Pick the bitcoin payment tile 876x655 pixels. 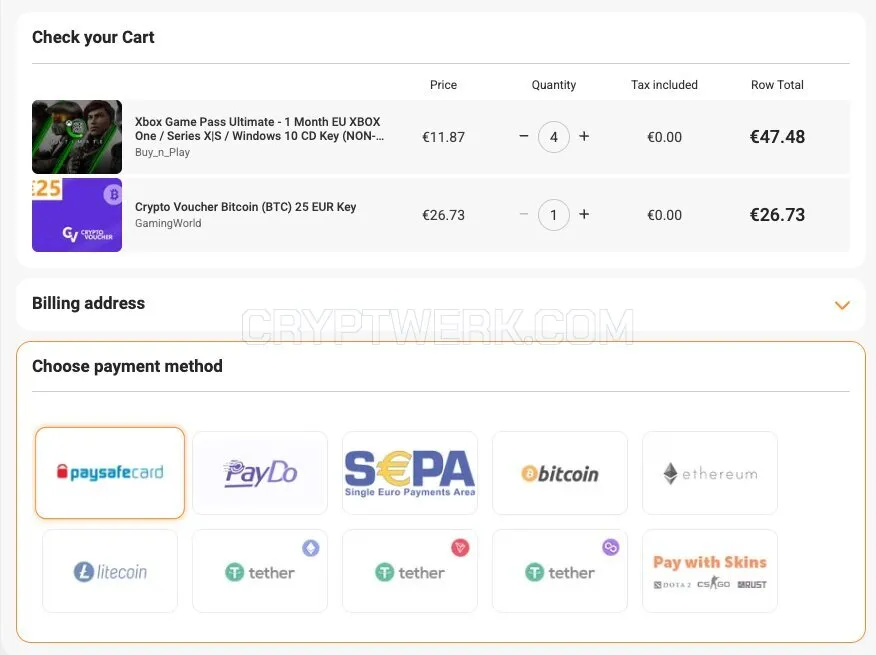560,473
